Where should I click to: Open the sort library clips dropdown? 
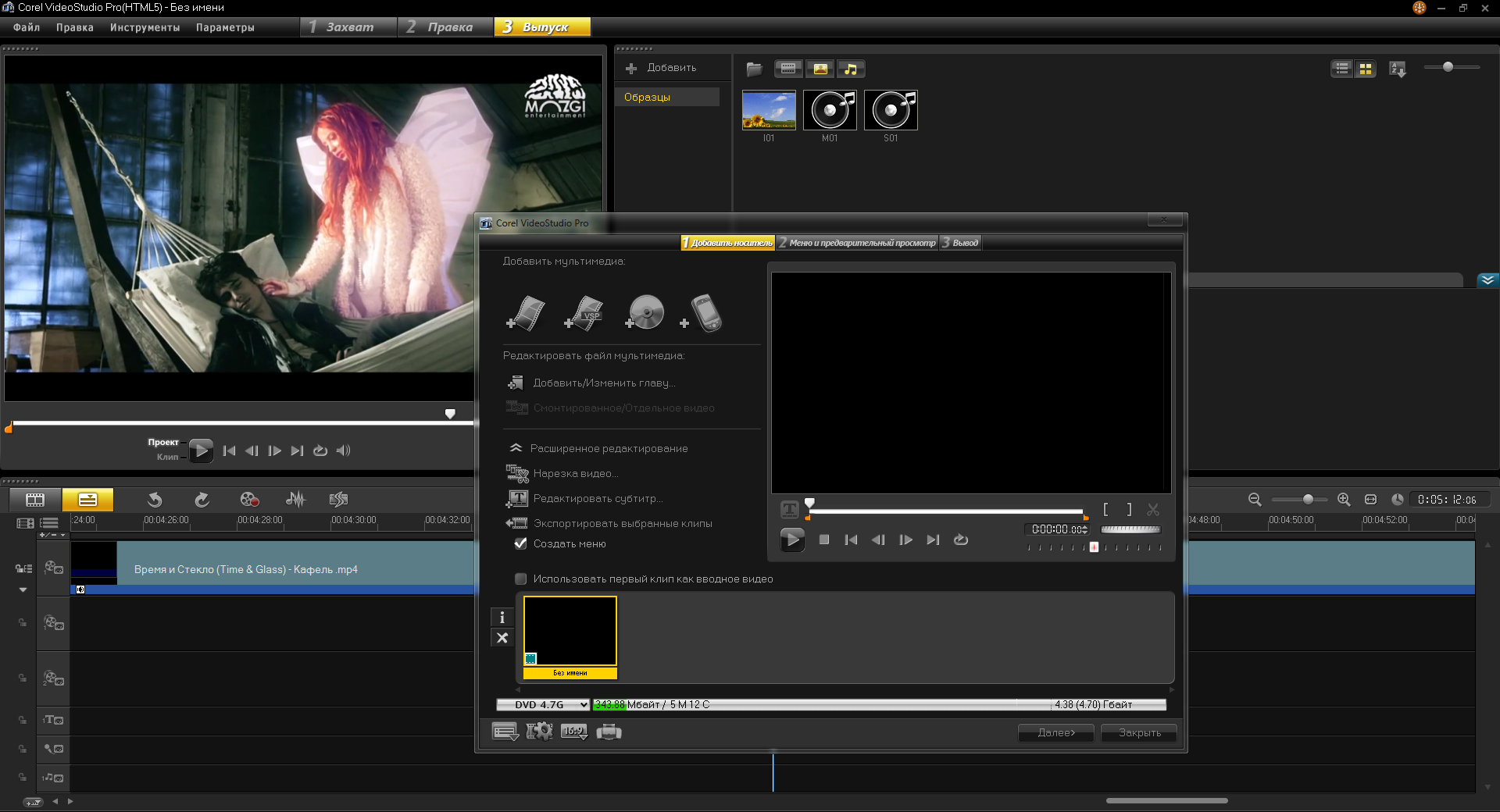(1398, 69)
